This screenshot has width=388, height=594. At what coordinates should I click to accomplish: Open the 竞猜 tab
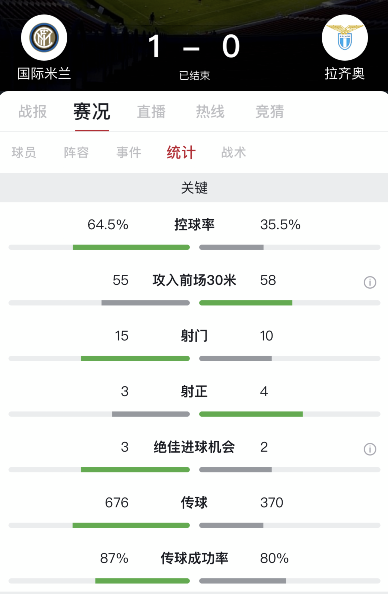coord(269,111)
